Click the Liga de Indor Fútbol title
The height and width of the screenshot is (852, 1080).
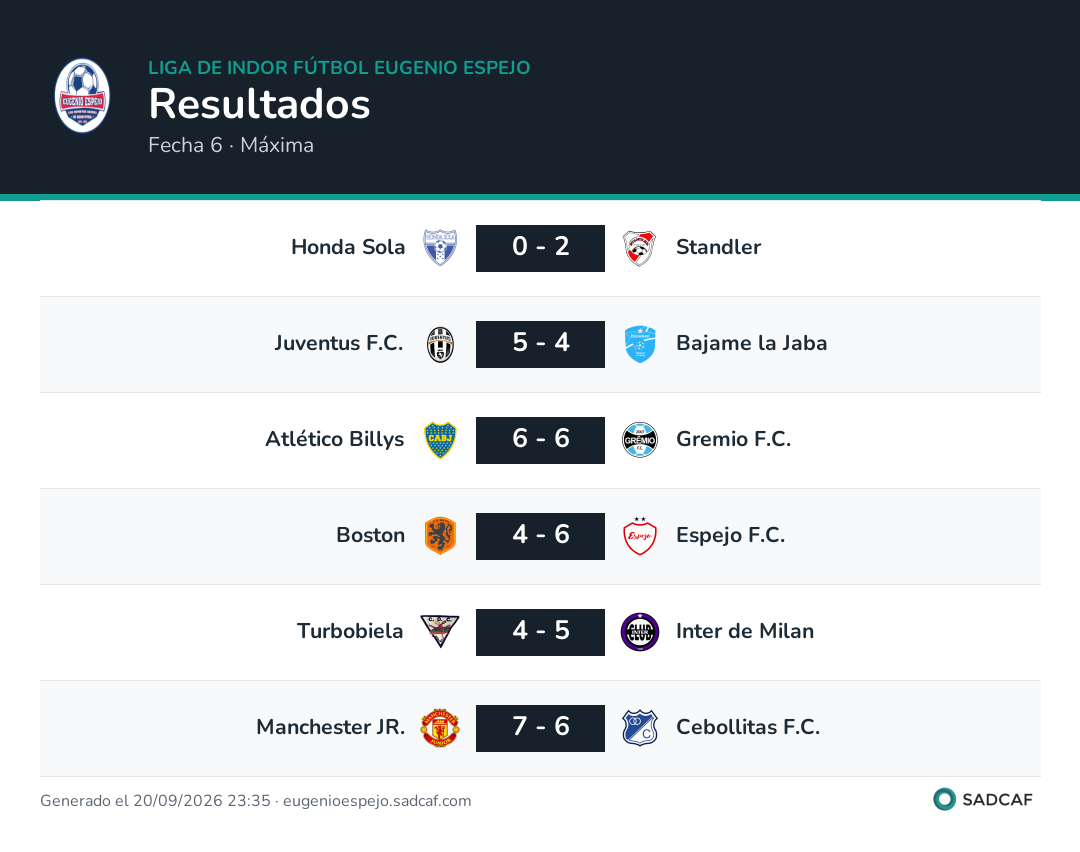[339, 67]
